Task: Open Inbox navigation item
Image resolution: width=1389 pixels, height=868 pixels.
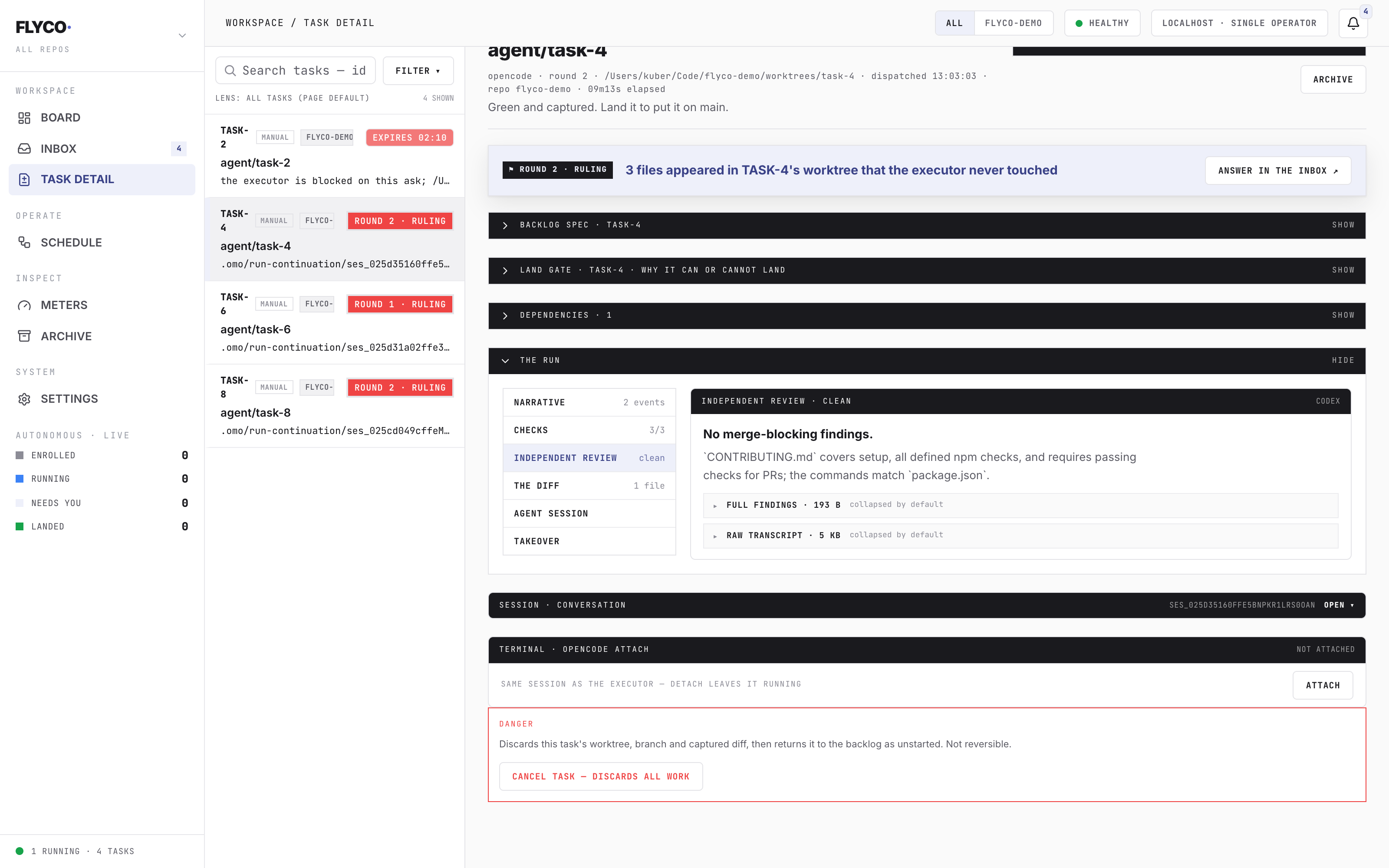Action: [102, 149]
